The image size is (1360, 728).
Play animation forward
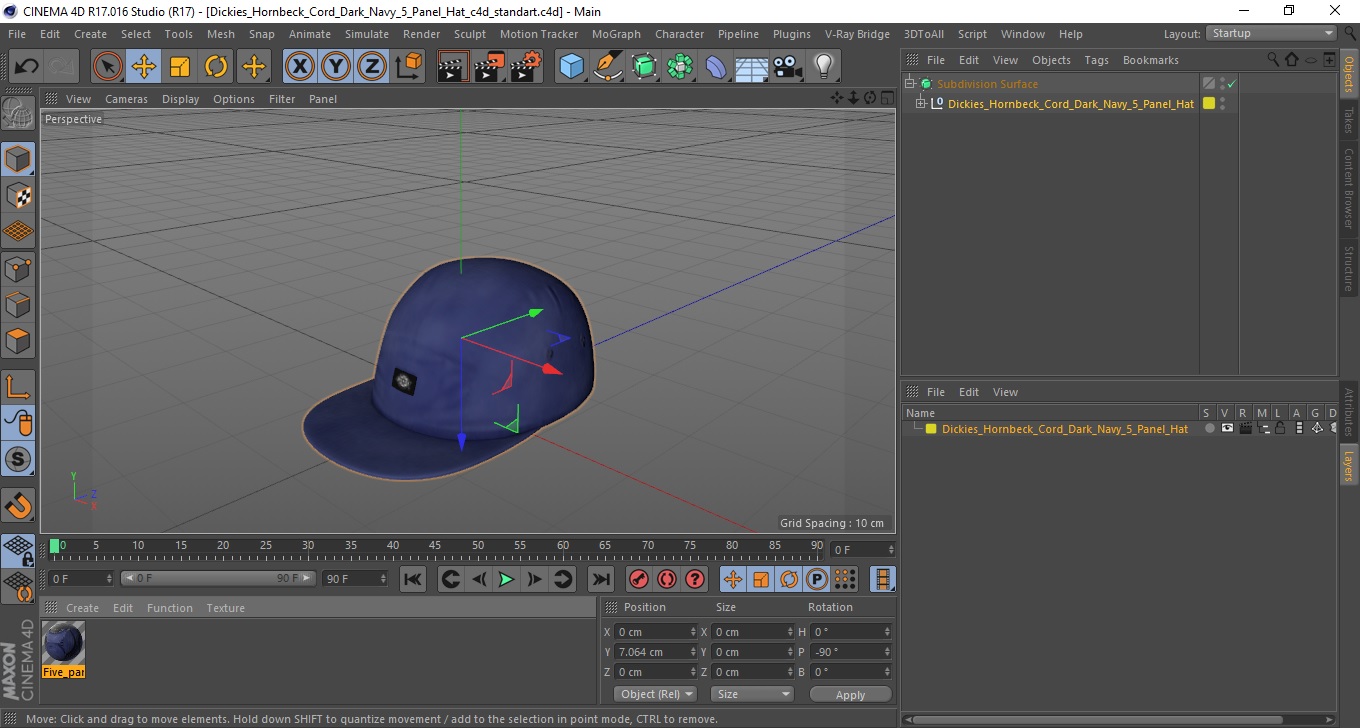coord(507,579)
